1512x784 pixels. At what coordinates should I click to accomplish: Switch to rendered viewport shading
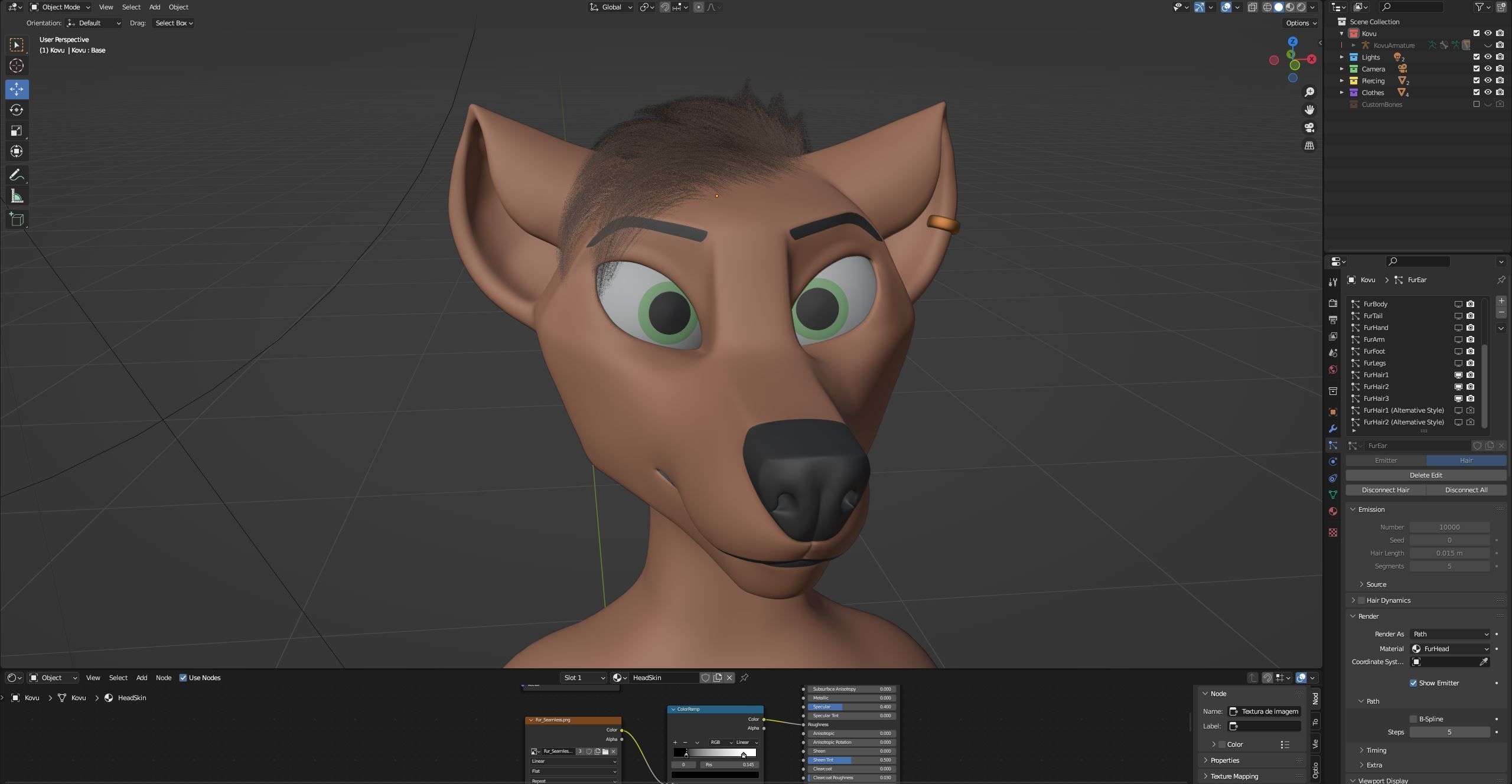coord(1301,7)
